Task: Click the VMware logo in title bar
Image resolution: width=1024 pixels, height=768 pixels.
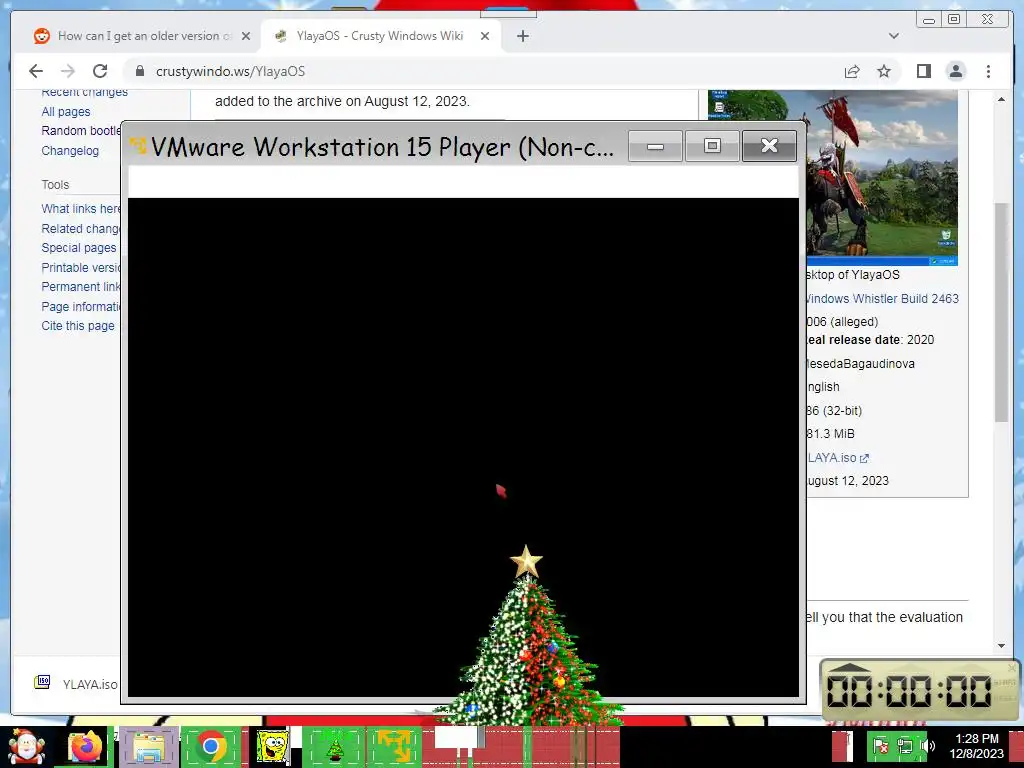Action: [x=138, y=146]
